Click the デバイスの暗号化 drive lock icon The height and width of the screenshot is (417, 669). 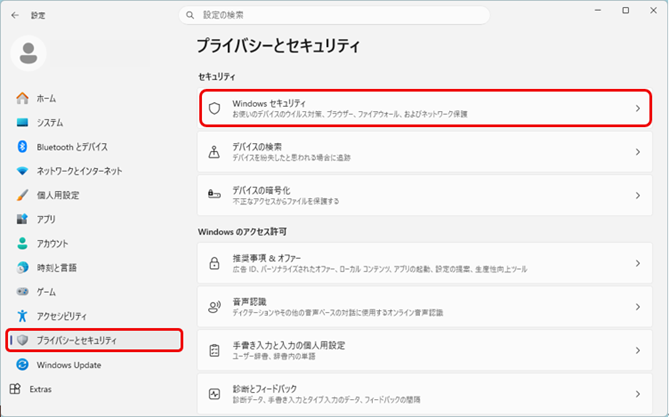[213, 193]
